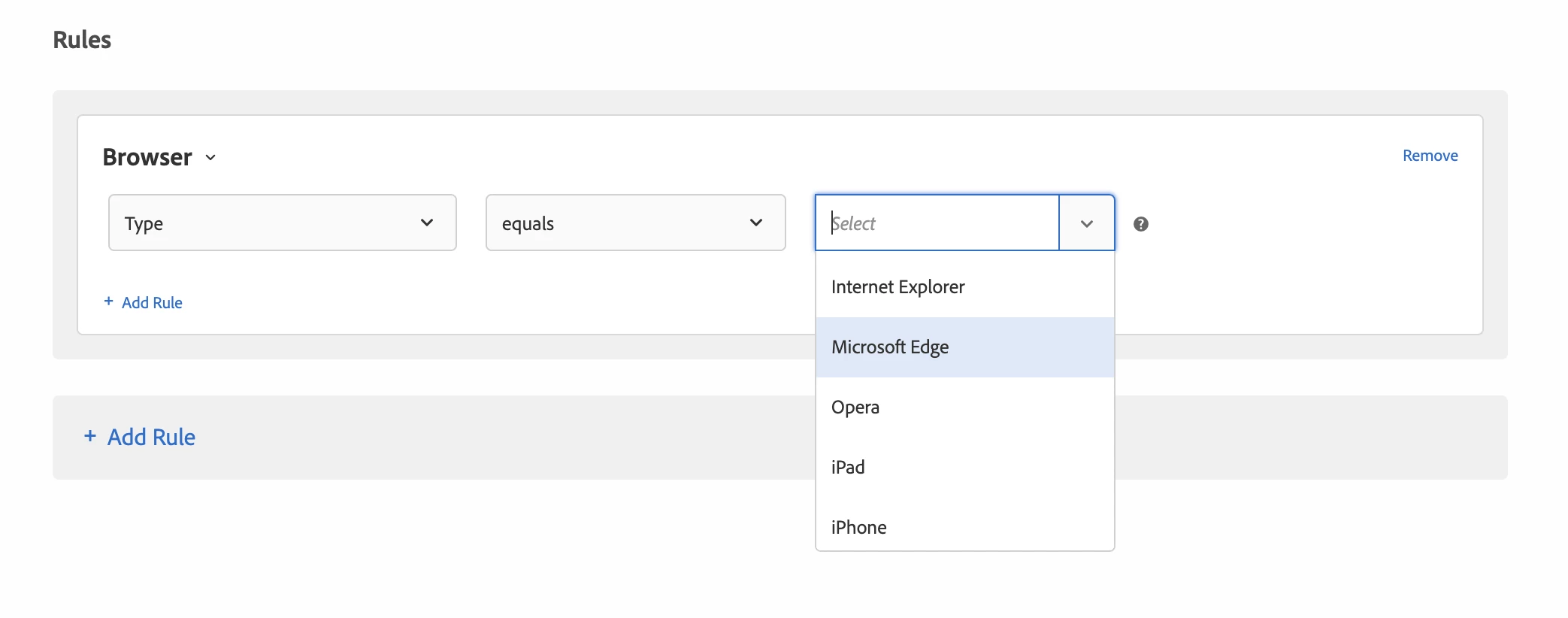Click the large Add Rule button below
The image size is (1568, 618).
click(151, 437)
